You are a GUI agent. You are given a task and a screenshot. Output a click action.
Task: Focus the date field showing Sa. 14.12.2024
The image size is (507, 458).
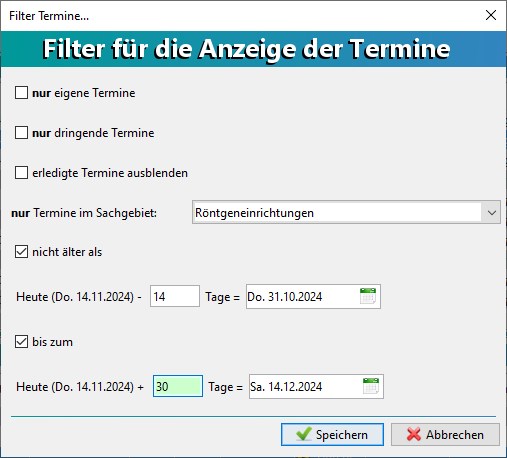tap(316, 386)
